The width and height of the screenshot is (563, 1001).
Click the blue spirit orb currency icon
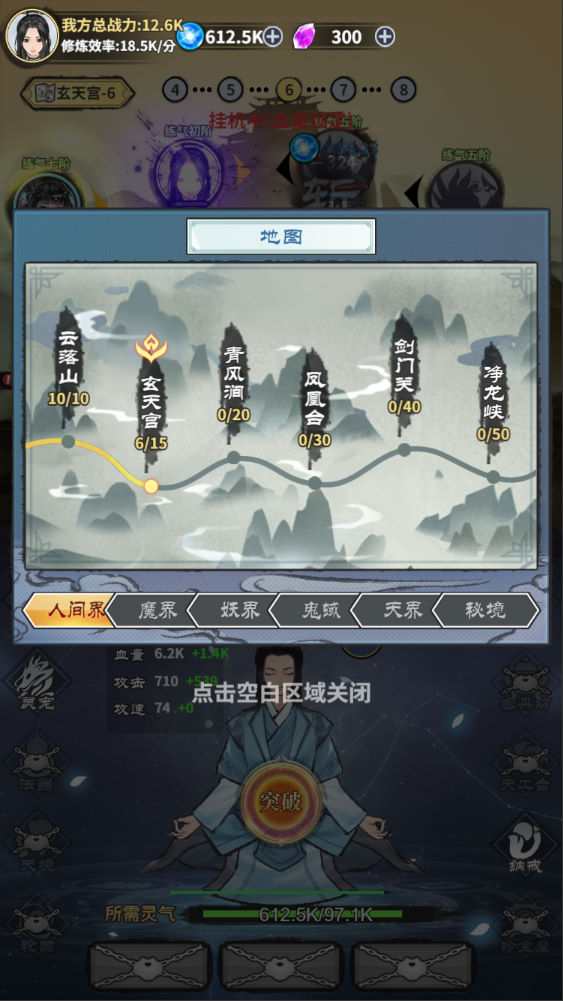190,36
